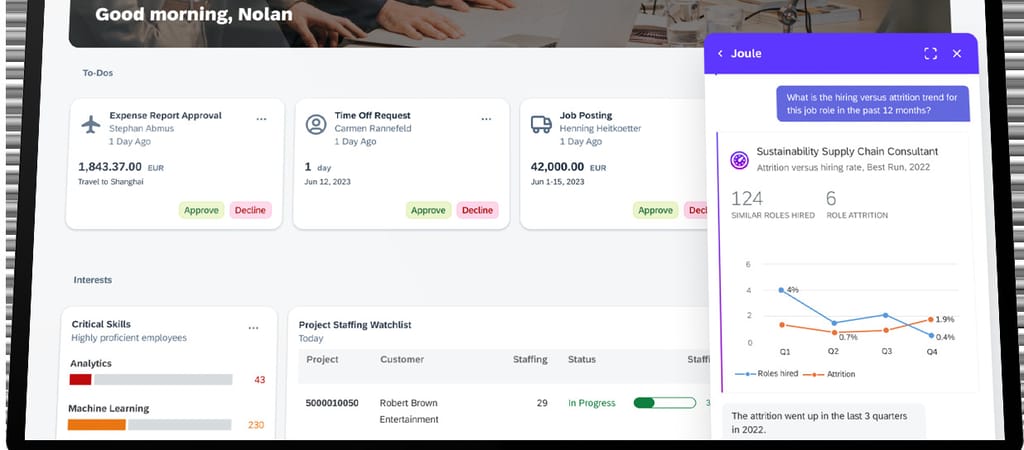Click the Machine Learning orange skill bar
The width and height of the screenshot is (1024, 450).
click(x=97, y=425)
